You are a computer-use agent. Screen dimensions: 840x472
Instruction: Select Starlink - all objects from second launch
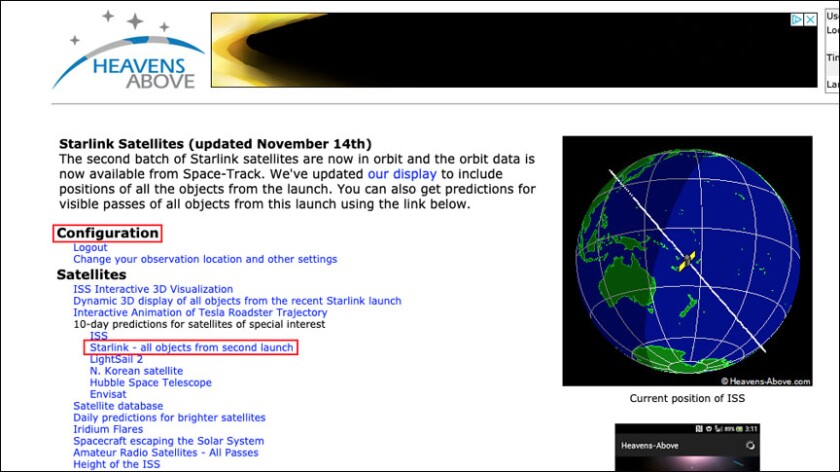click(x=191, y=347)
